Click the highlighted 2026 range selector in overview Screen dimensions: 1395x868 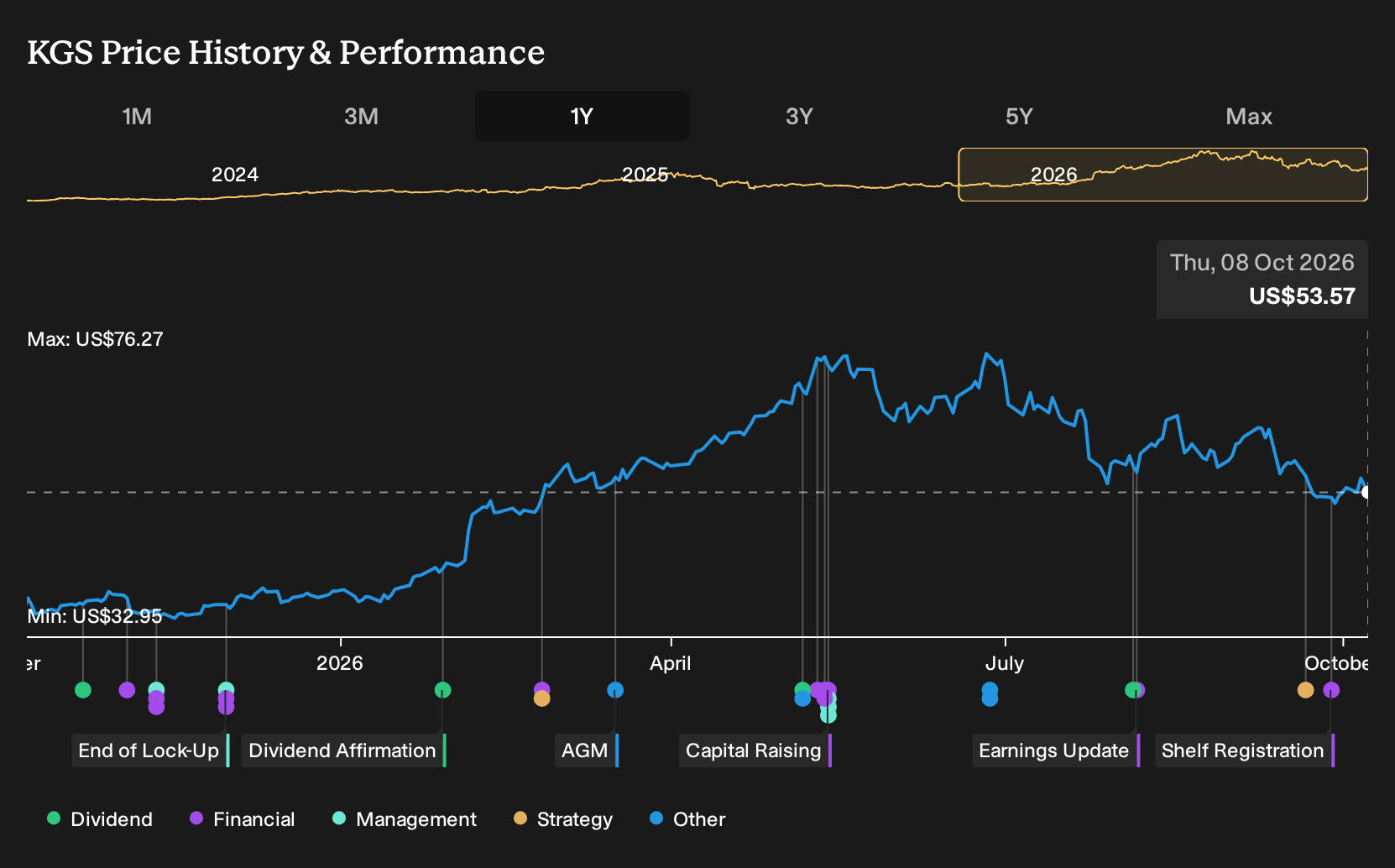(1163, 175)
